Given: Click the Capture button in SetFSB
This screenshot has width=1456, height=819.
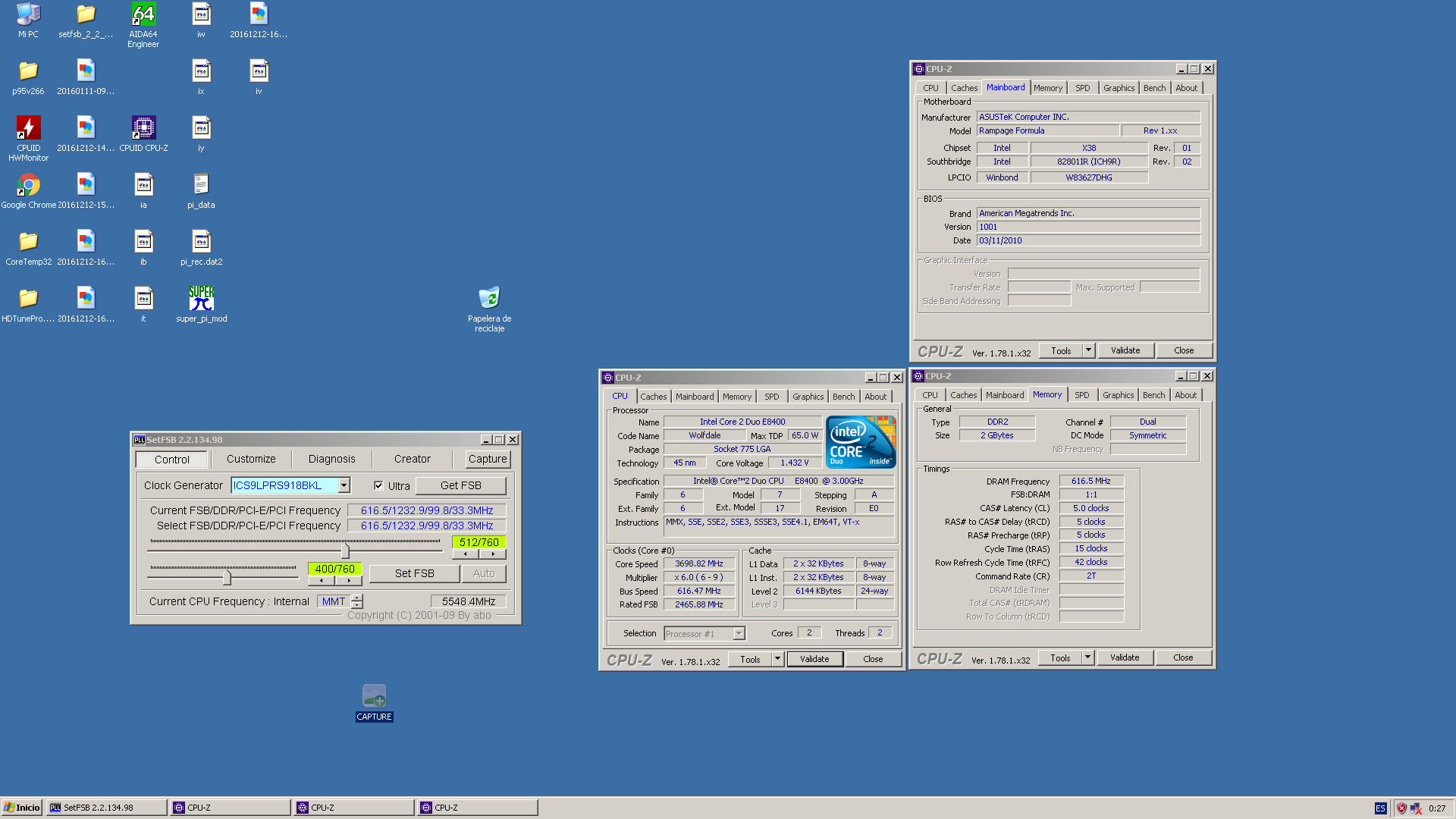Looking at the screenshot, I should click(488, 459).
